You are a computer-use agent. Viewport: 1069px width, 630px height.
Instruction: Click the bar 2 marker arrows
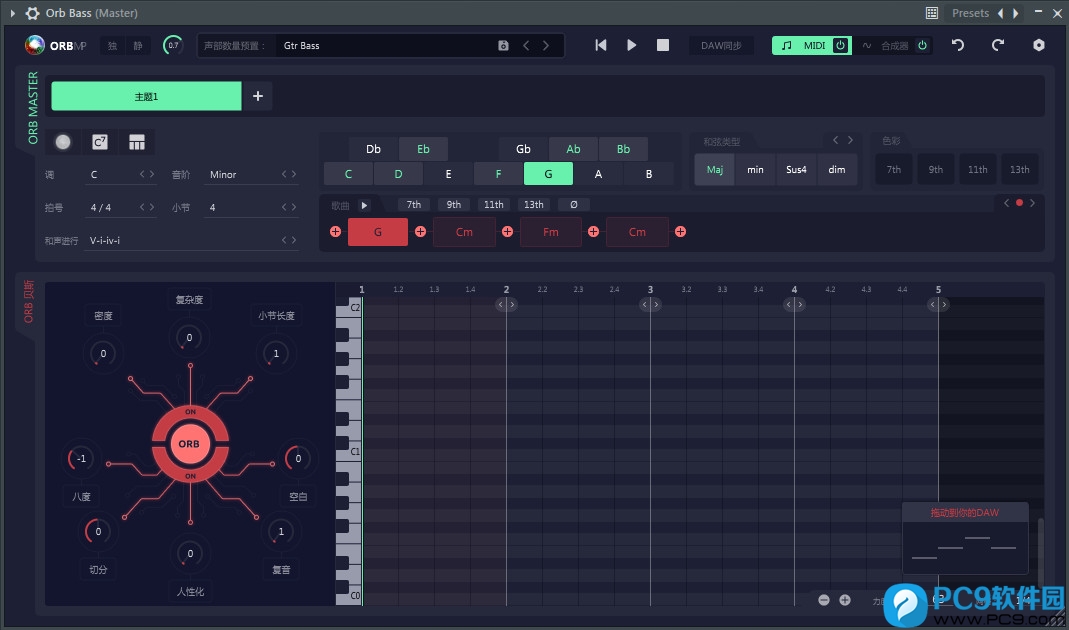point(507,304)
